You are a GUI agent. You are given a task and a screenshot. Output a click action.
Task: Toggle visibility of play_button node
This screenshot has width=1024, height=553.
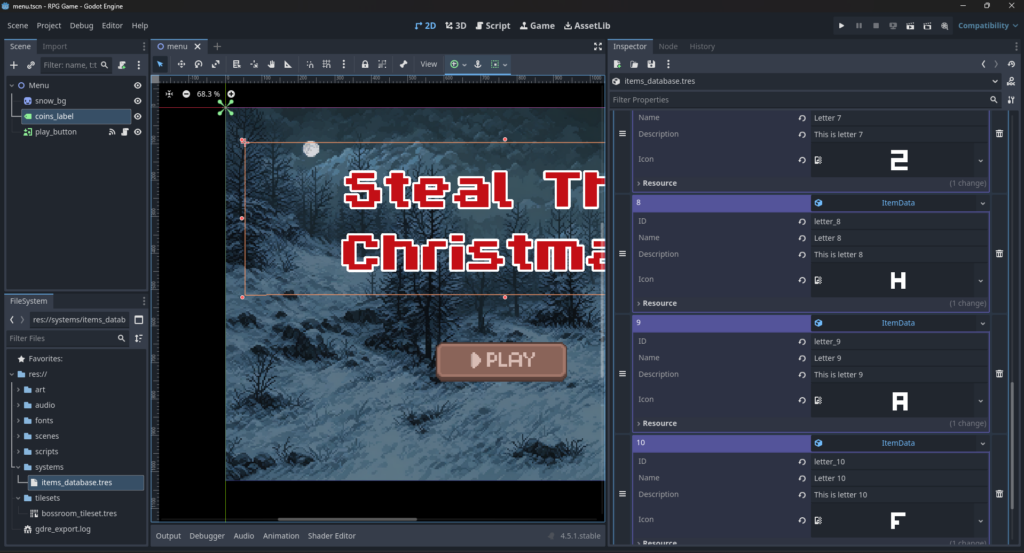click(x=138, y=132)
